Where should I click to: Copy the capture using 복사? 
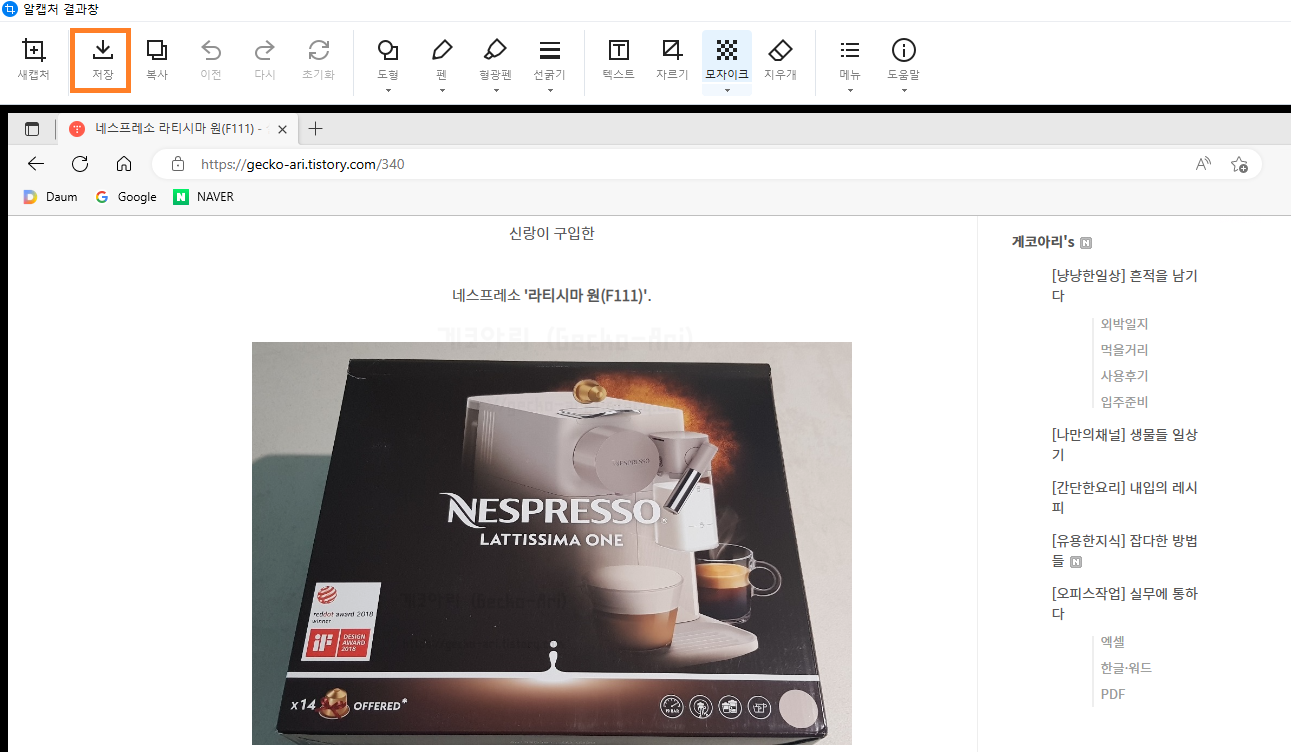point(157,60)
